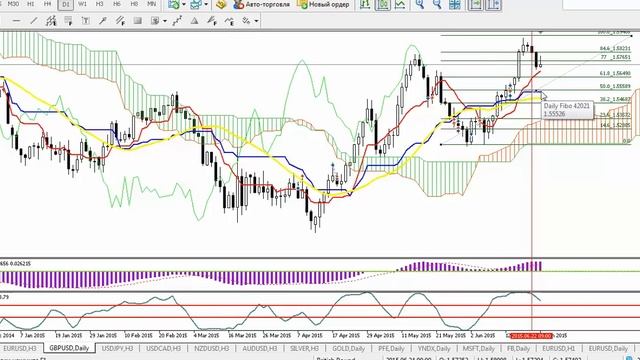Screen dimensions: 640x360
Task: Switch to the W1 timeframe
Action: pos(82,4)
